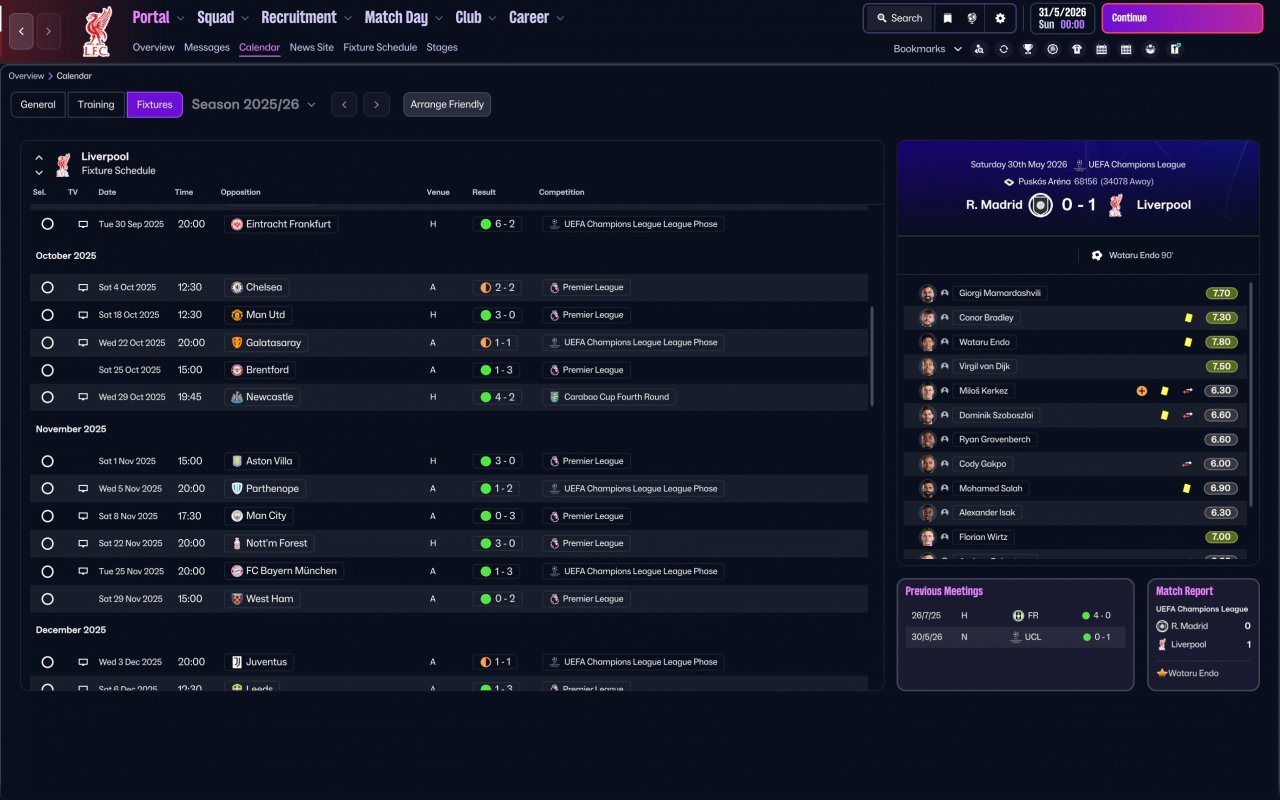The image size is (1280, 800).
Task: Open the last bookmark icon in the row
Action: (1175, 49)
